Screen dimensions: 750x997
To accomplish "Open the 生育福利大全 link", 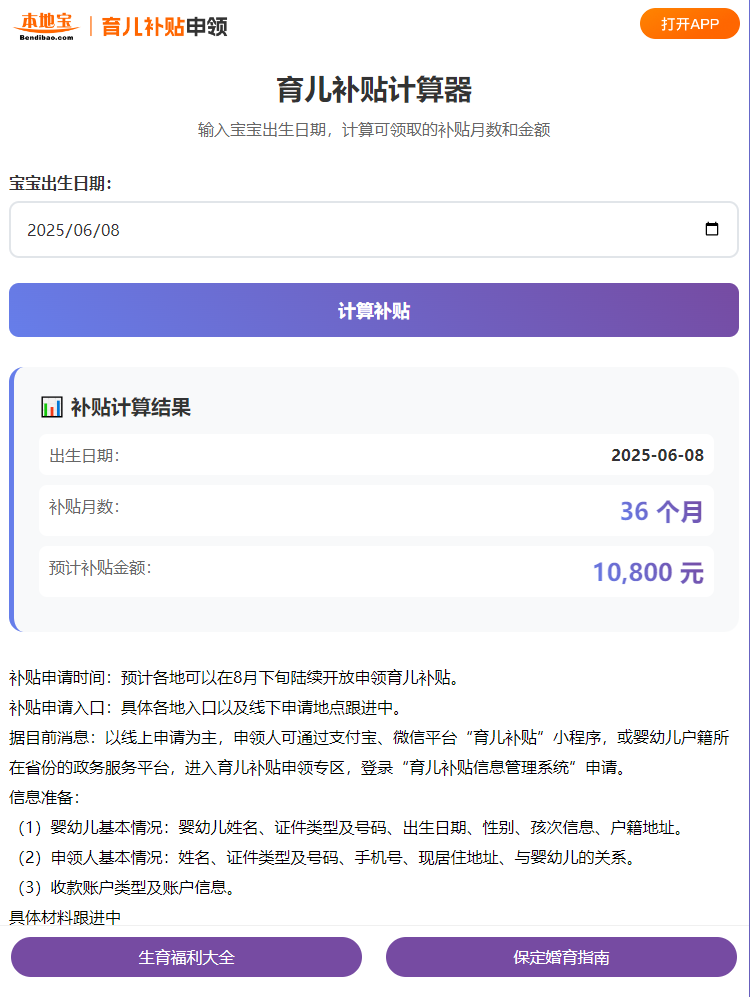I will pos(186,957).
